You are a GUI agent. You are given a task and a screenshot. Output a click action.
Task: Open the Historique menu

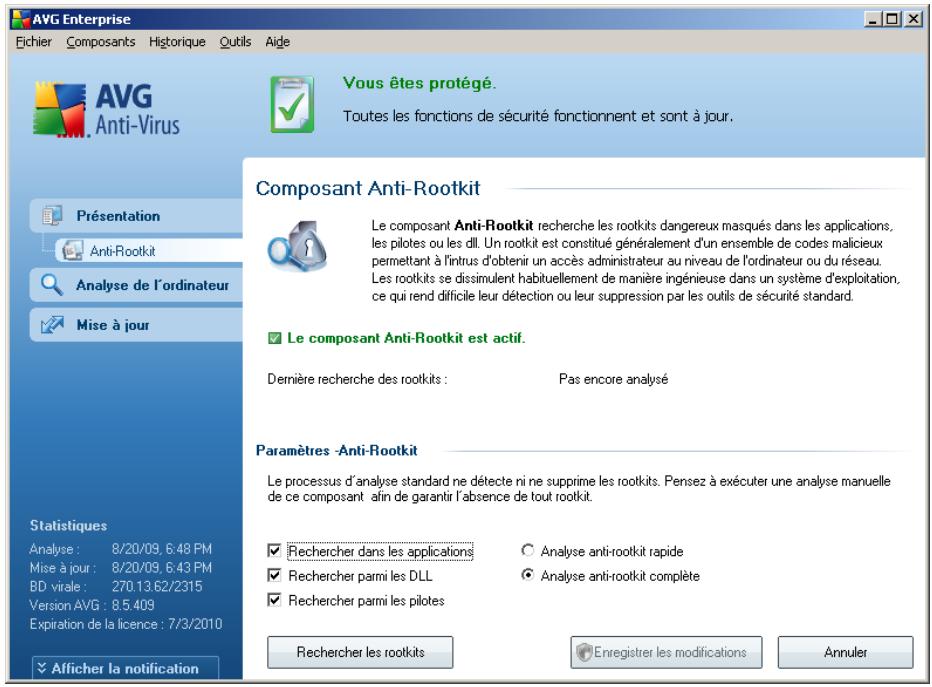pyautogui.click(x=177, y=42)
